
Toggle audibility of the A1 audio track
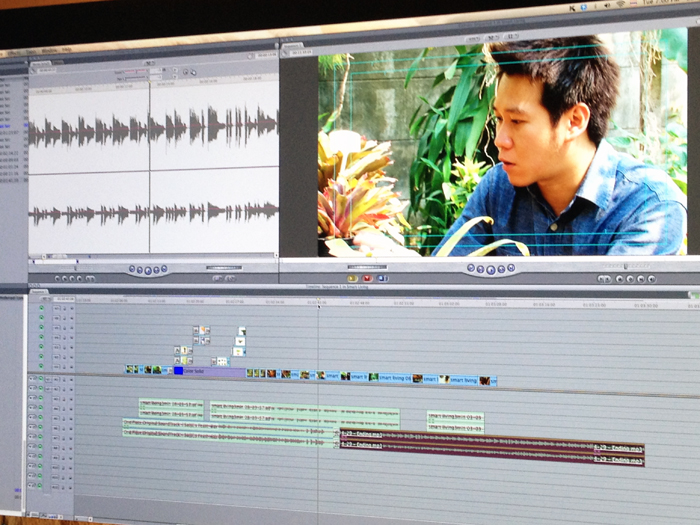click(x=41, y=379)
